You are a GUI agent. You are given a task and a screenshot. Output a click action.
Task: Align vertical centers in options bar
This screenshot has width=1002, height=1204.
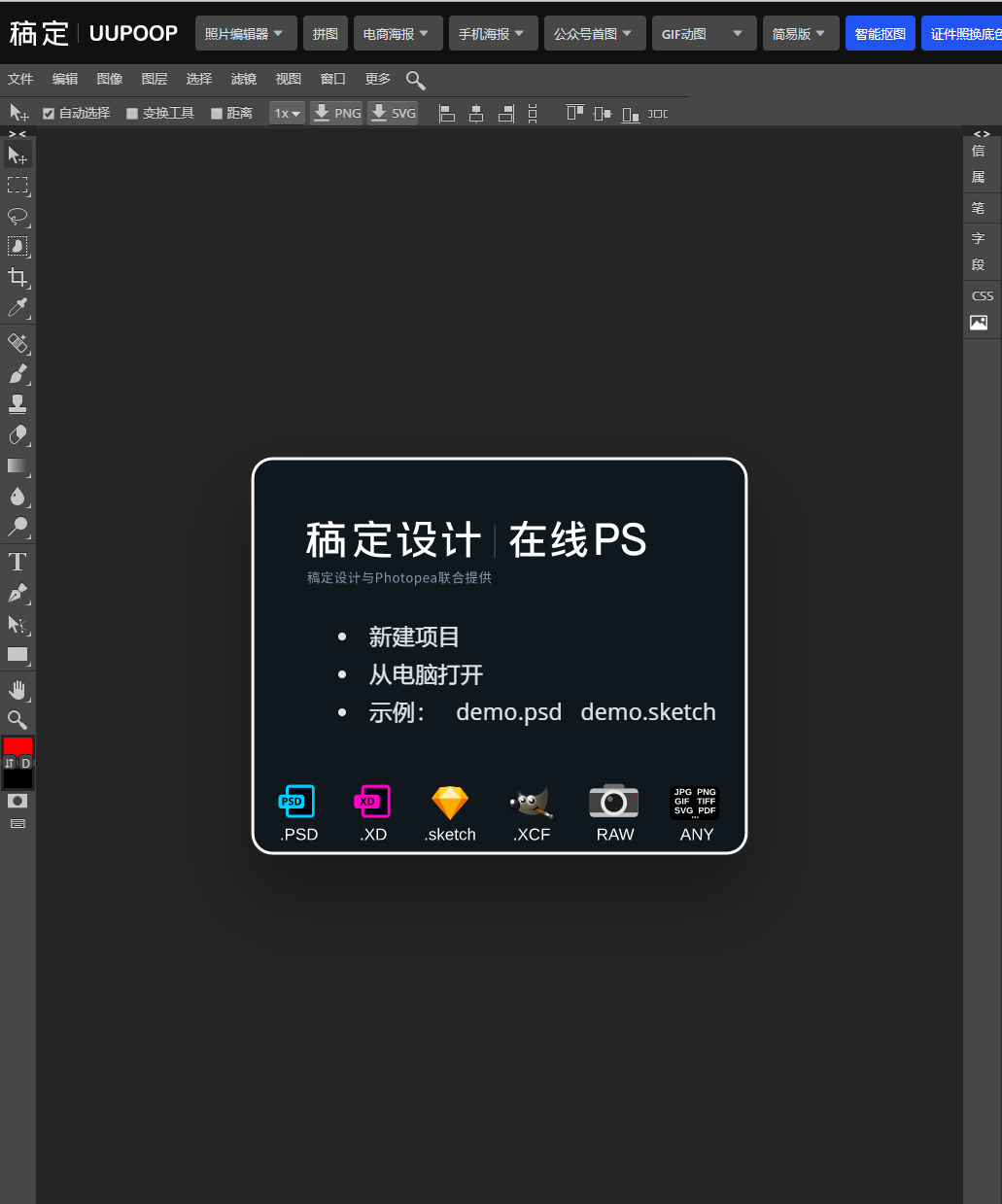point(603,114)
